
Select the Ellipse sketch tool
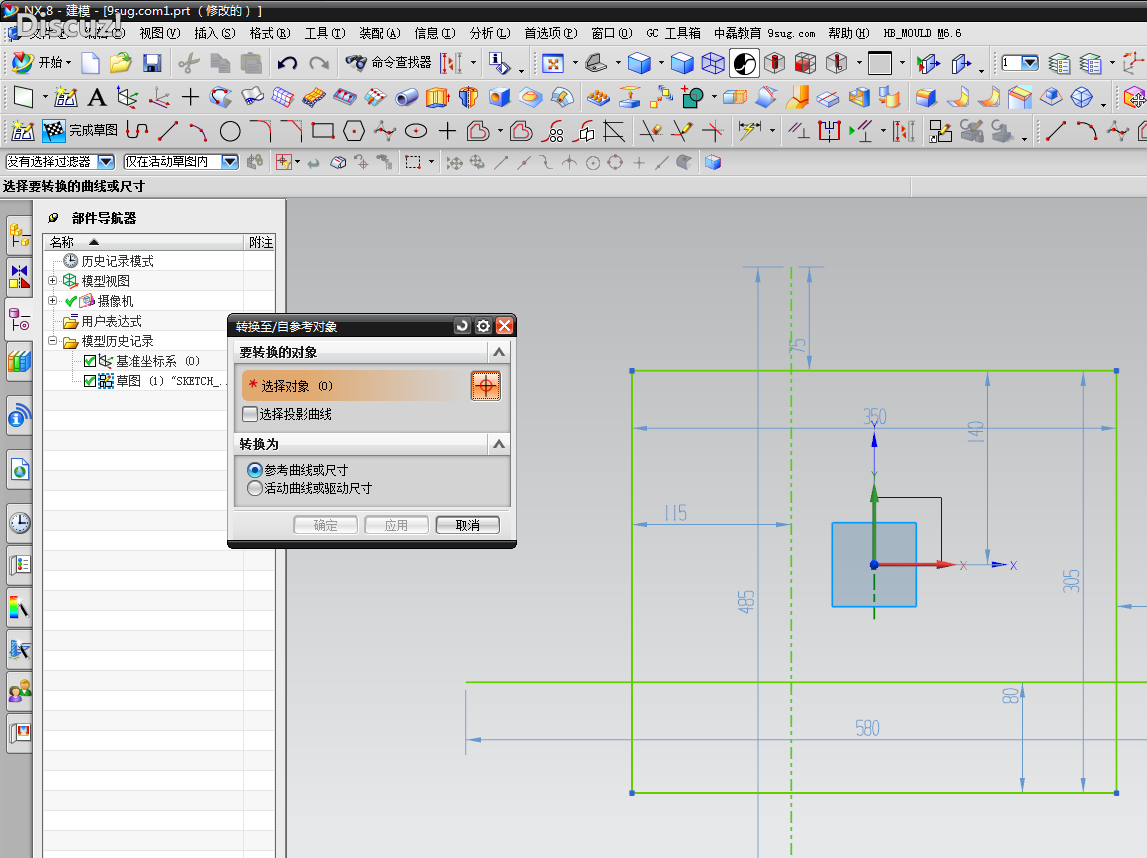coord(416,132)
